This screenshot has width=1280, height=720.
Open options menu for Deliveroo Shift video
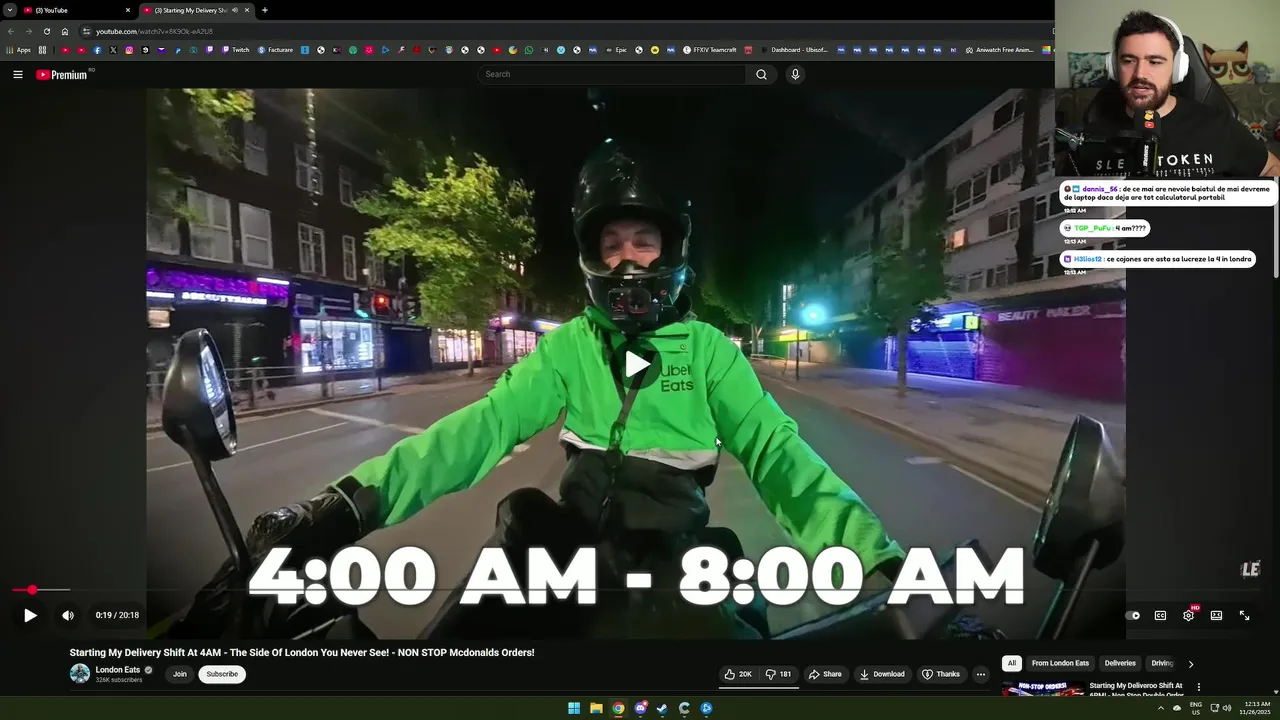[1198, 687]
